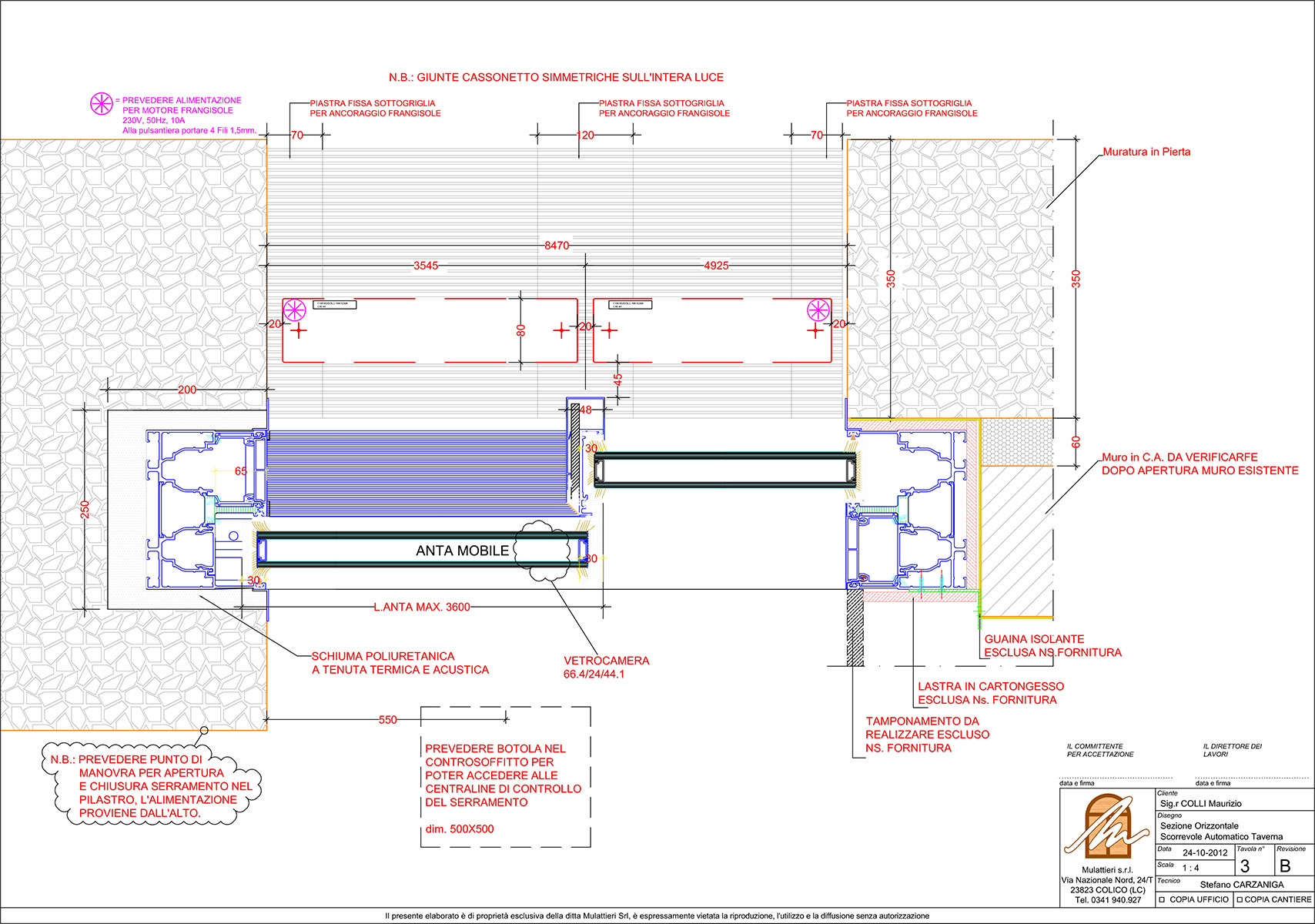Click the 200 dimension value
Screen dimensions: 1315x924
pos(187,390)
